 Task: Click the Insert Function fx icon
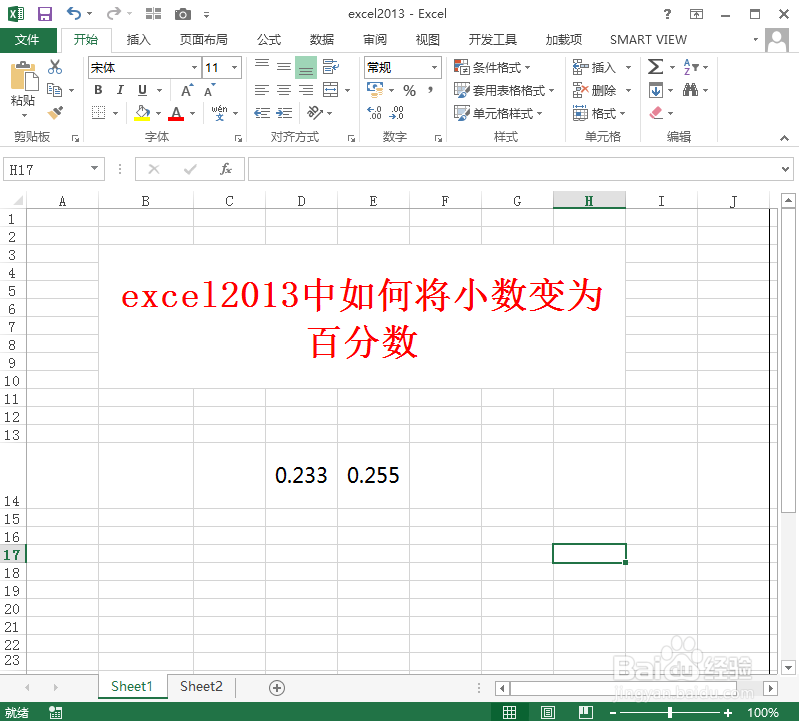click(x=226, y=169)
